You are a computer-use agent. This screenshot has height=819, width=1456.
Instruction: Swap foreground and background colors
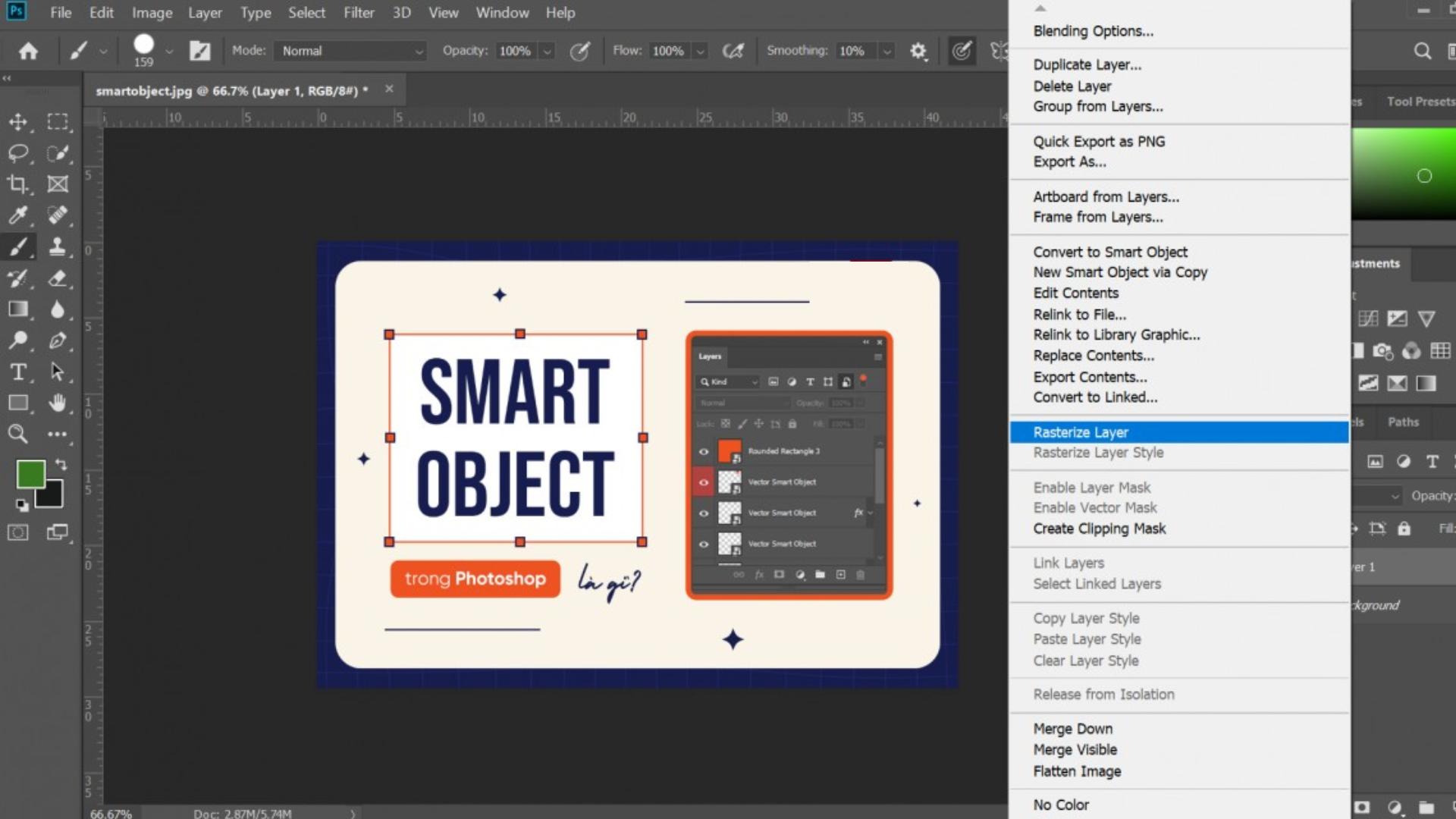pyautogui.click(x=61, y=465)
